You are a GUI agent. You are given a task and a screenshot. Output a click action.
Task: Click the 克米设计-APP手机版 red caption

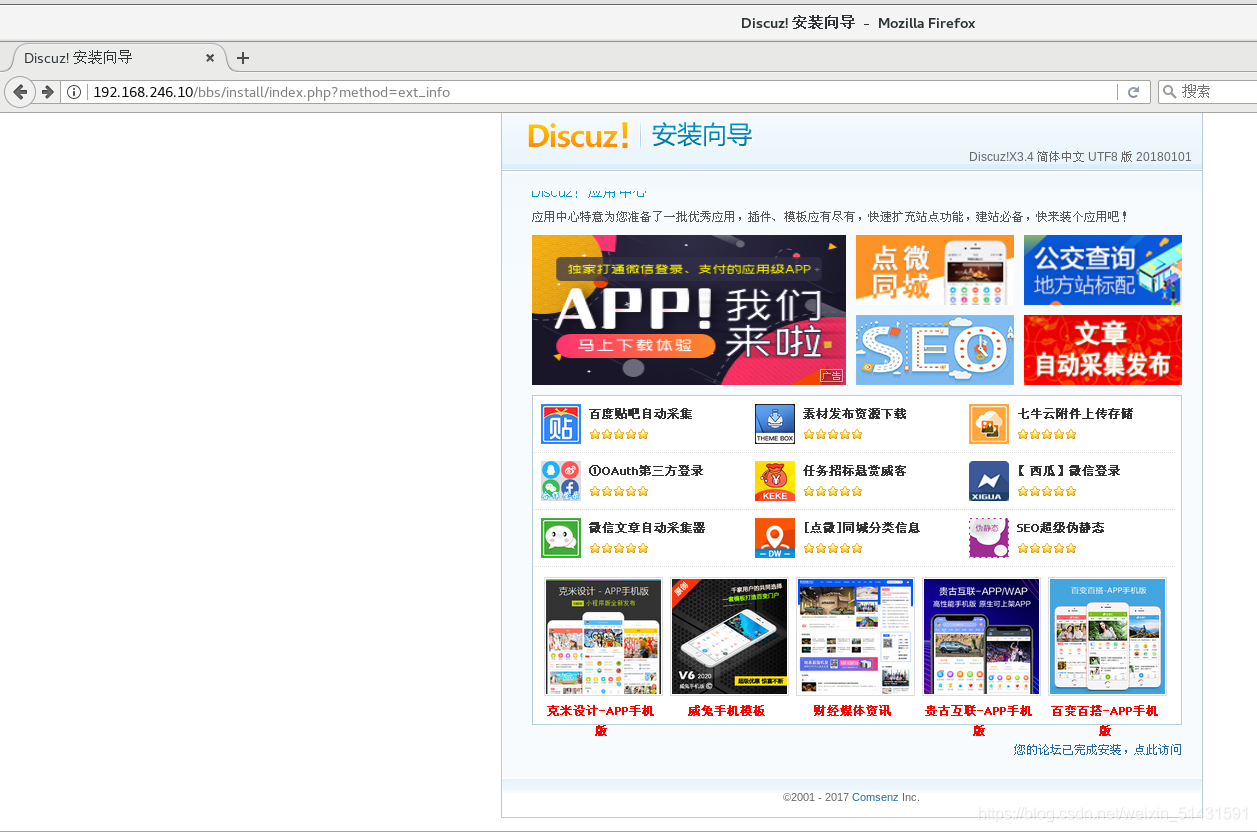coord(600,720)
